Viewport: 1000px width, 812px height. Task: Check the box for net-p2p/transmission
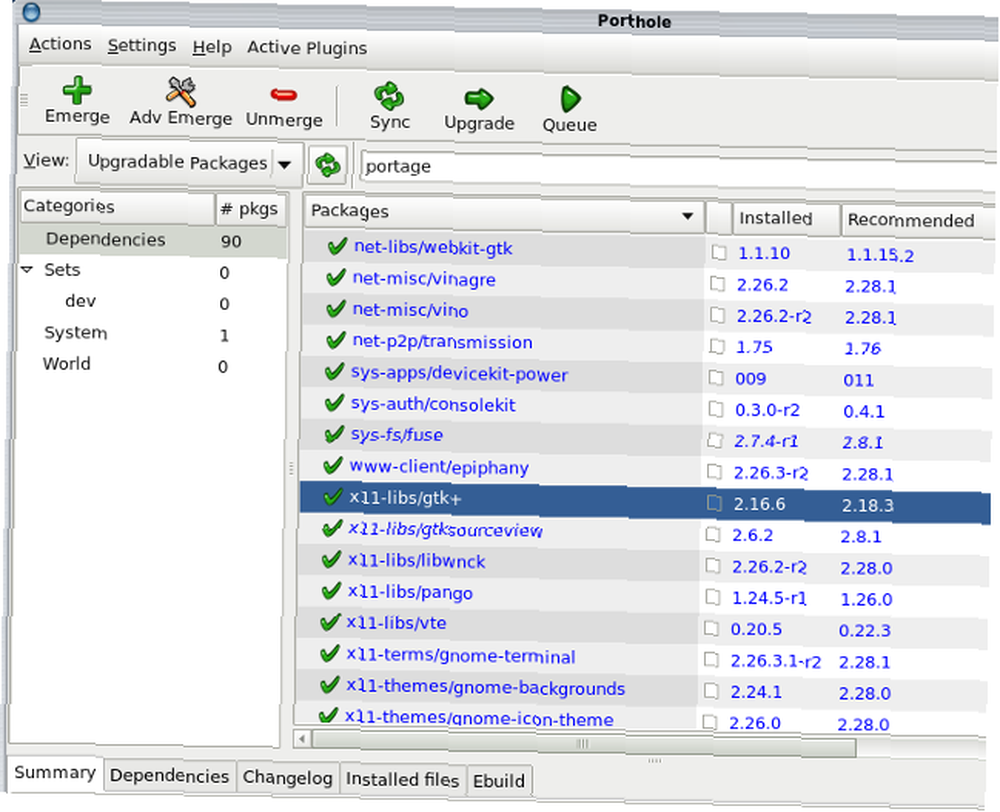(x=717, y=346)
